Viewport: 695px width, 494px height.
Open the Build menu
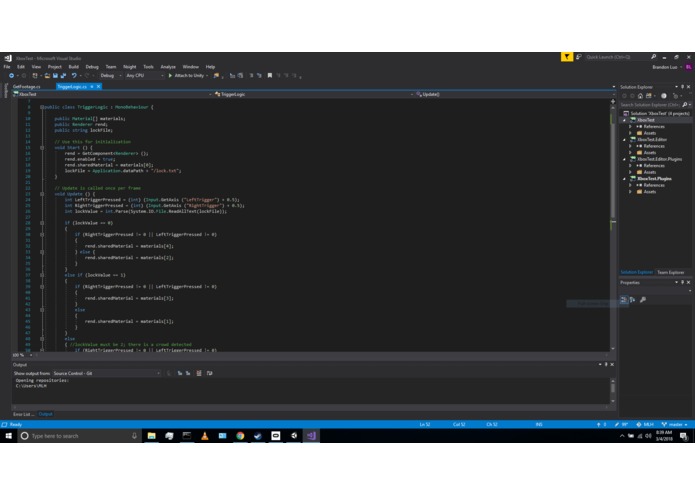74,67
